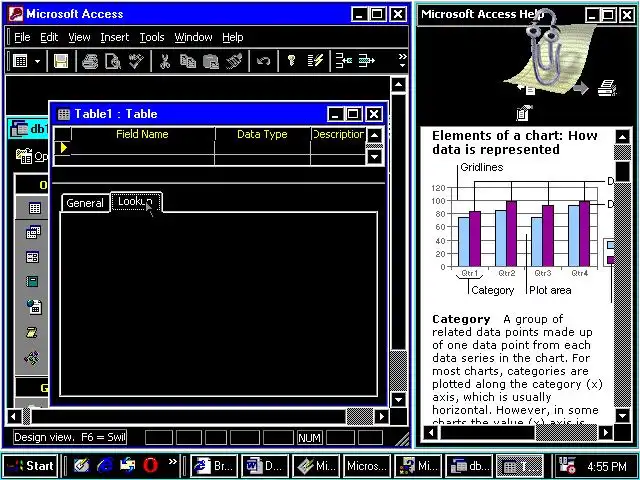
Task: Click the Undo arrow icon
Action: click(x=263, y=61)
